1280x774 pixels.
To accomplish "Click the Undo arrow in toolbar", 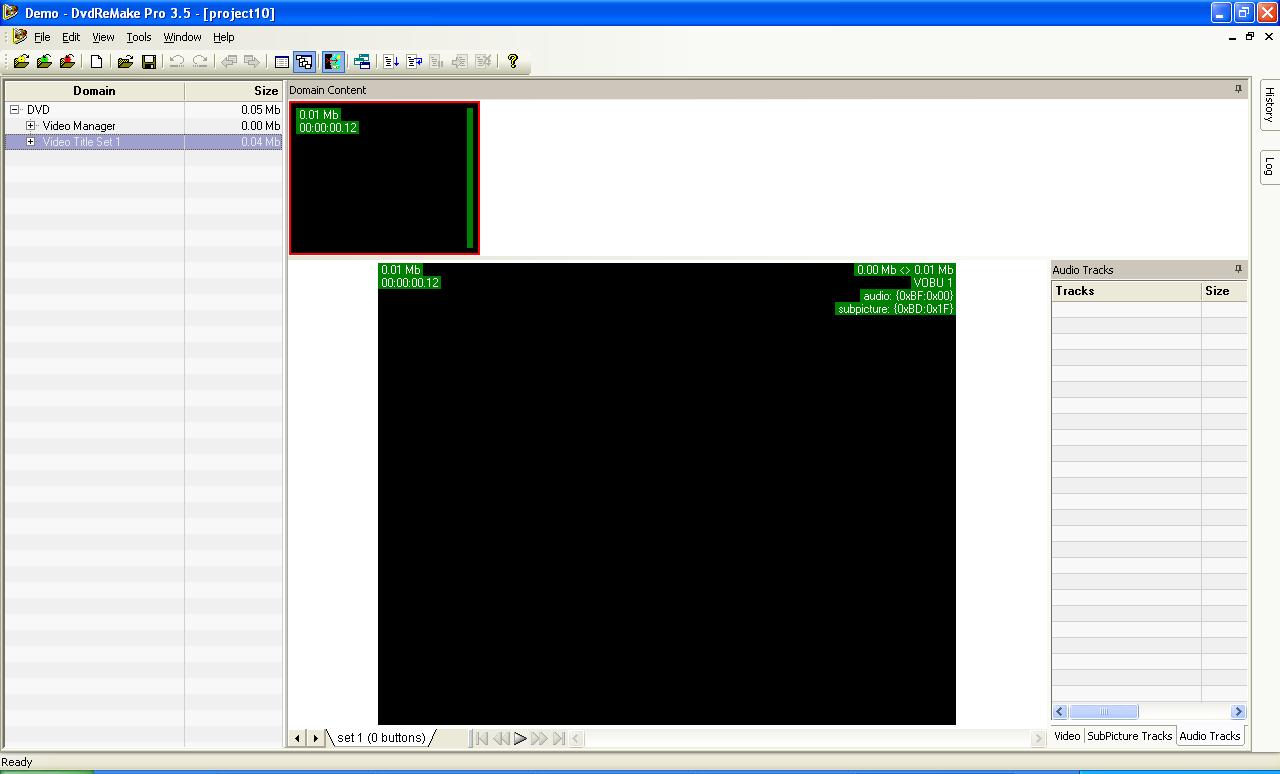I will tap(177, 62).
